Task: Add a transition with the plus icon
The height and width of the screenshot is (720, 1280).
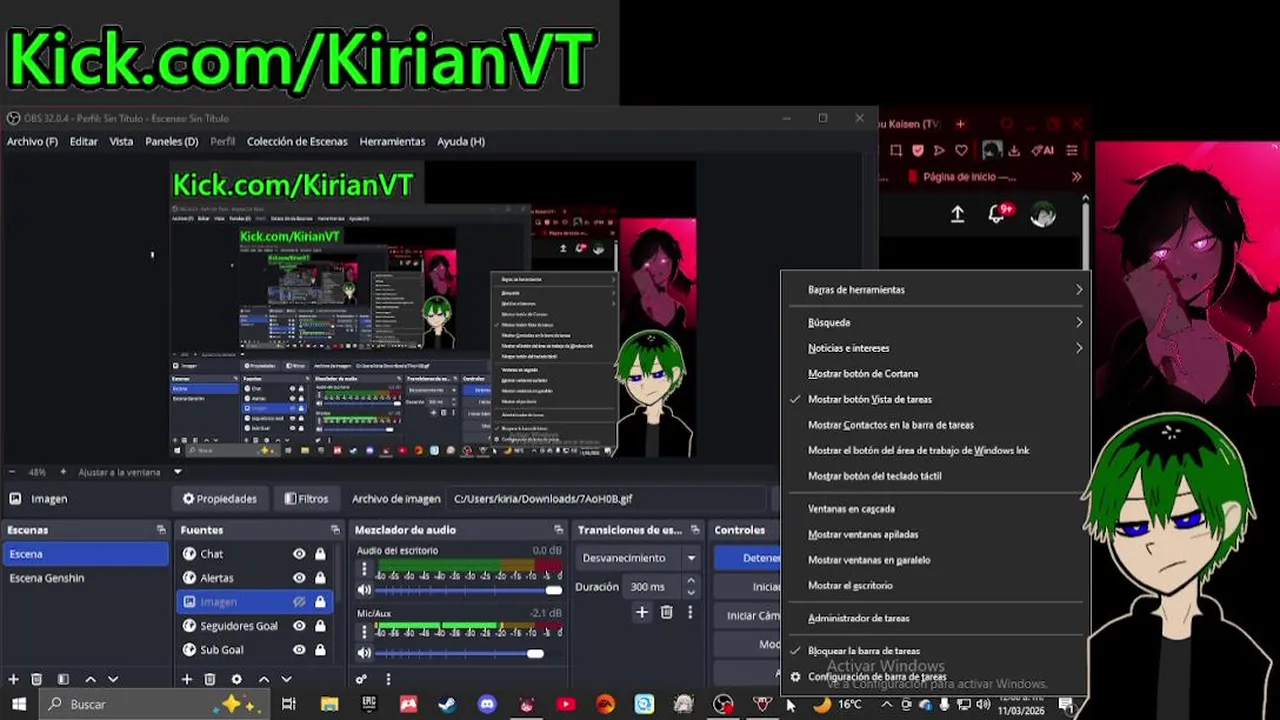Action: (642, 612)
